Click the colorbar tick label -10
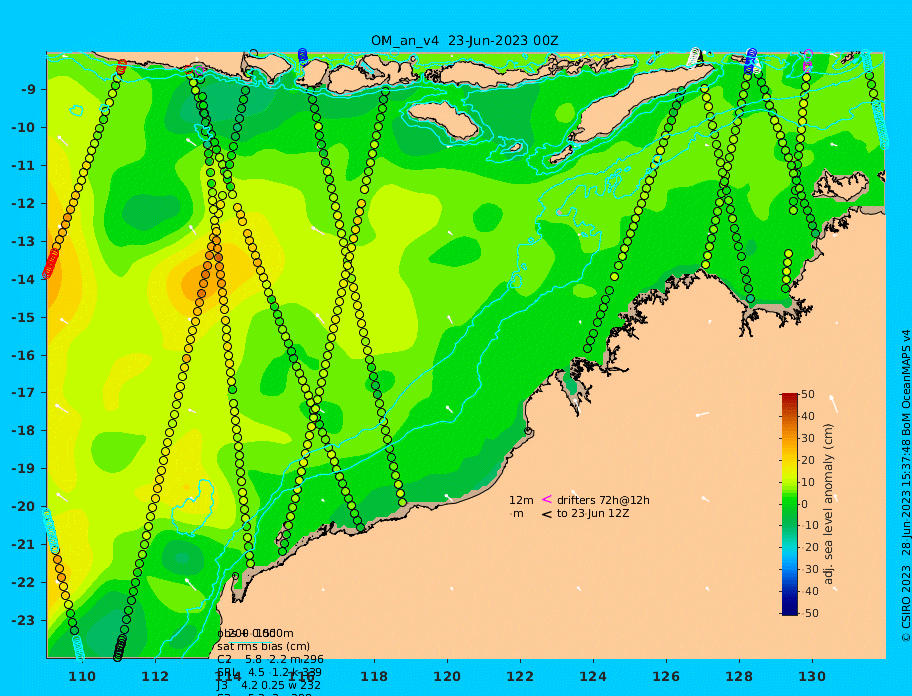The image size is (912, 696). 810,526
